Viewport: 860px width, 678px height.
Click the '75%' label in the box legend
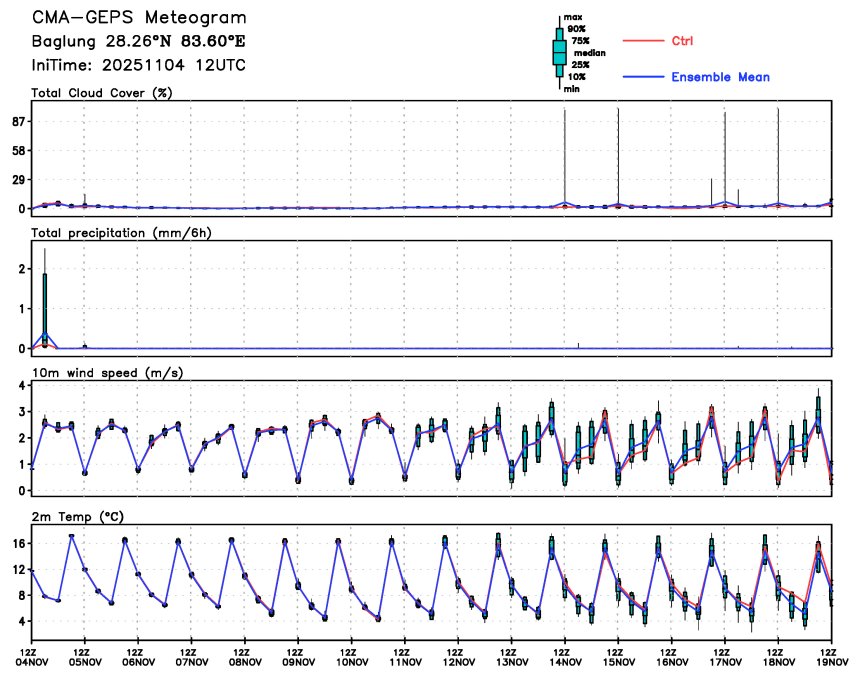[580, 41]
